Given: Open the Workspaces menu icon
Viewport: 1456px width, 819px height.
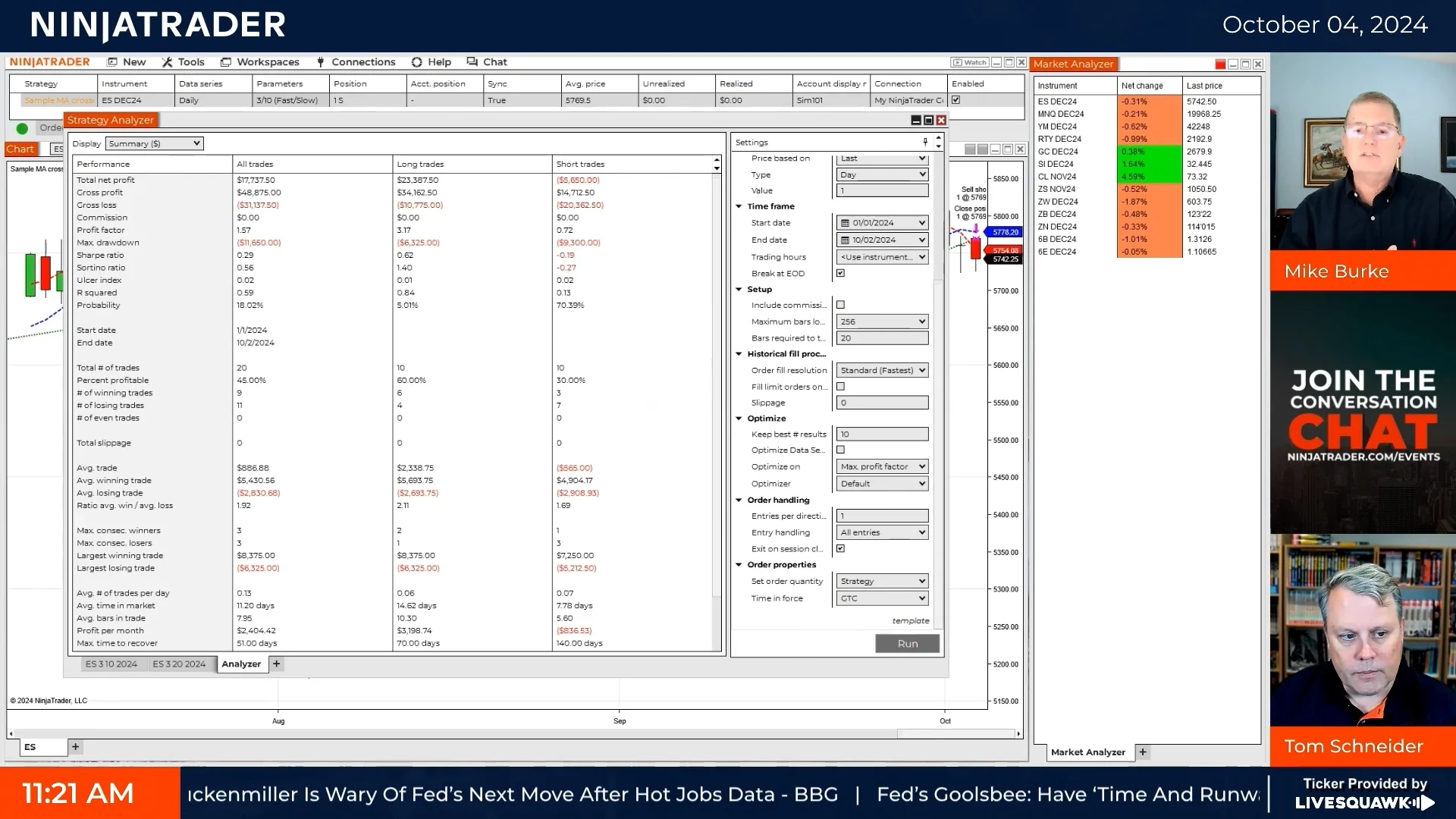Looking at the screenshot, I should click(226, 62).
